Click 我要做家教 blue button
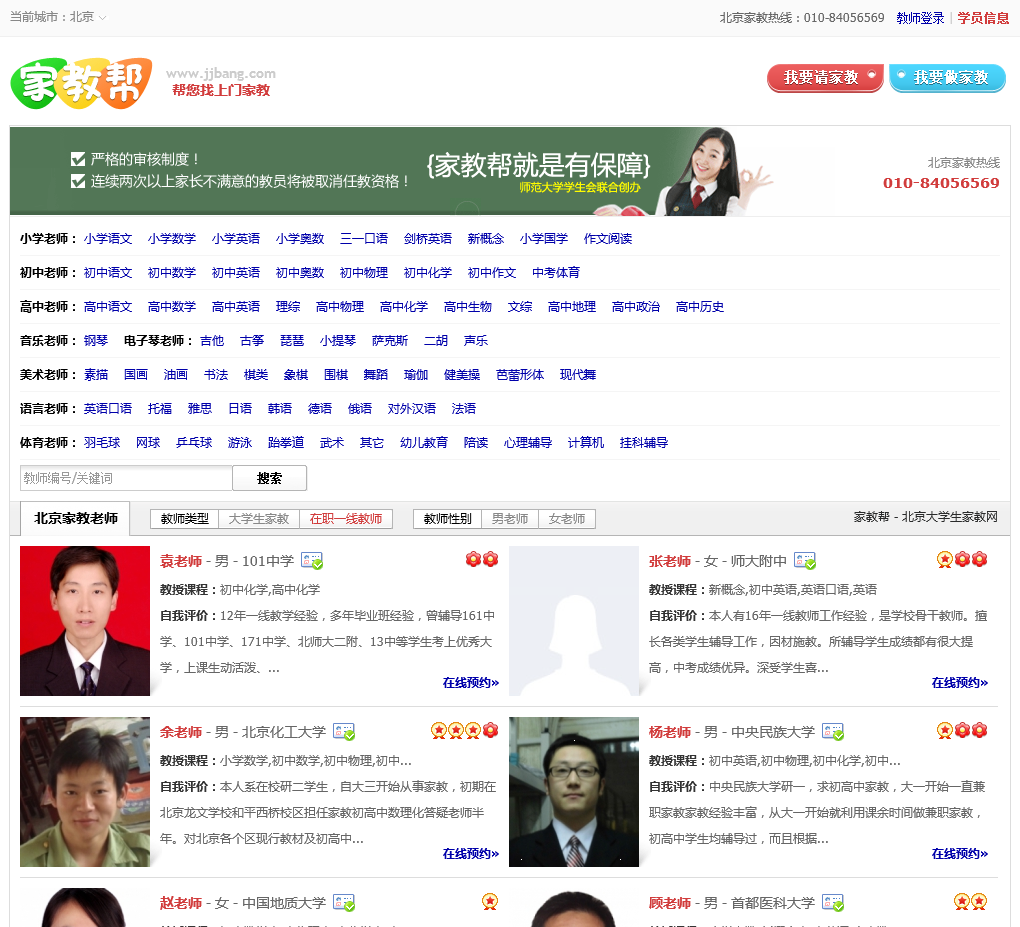1020x927 pixels. (948, 78)
